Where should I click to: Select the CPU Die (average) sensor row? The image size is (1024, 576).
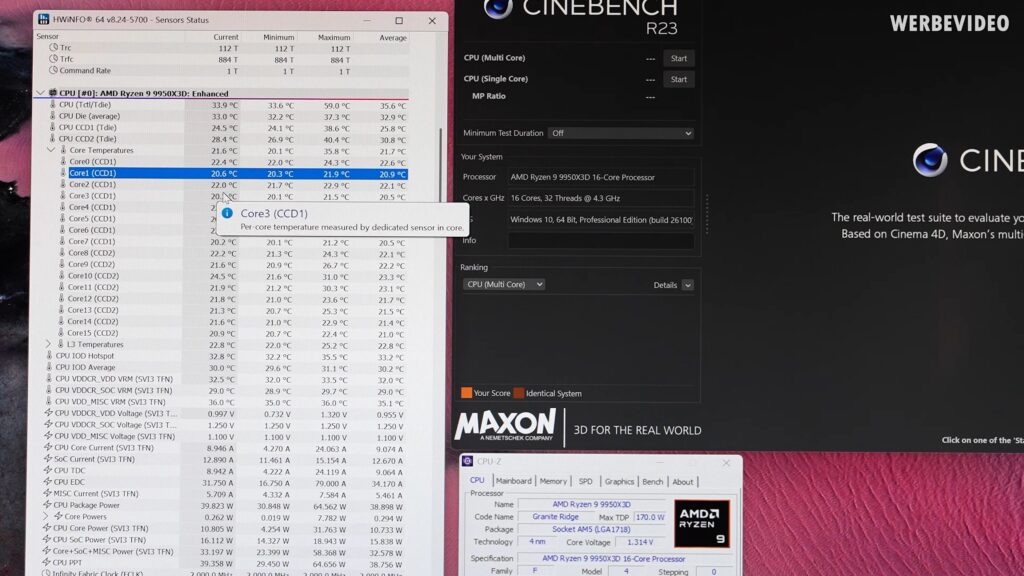coord(229,116)
